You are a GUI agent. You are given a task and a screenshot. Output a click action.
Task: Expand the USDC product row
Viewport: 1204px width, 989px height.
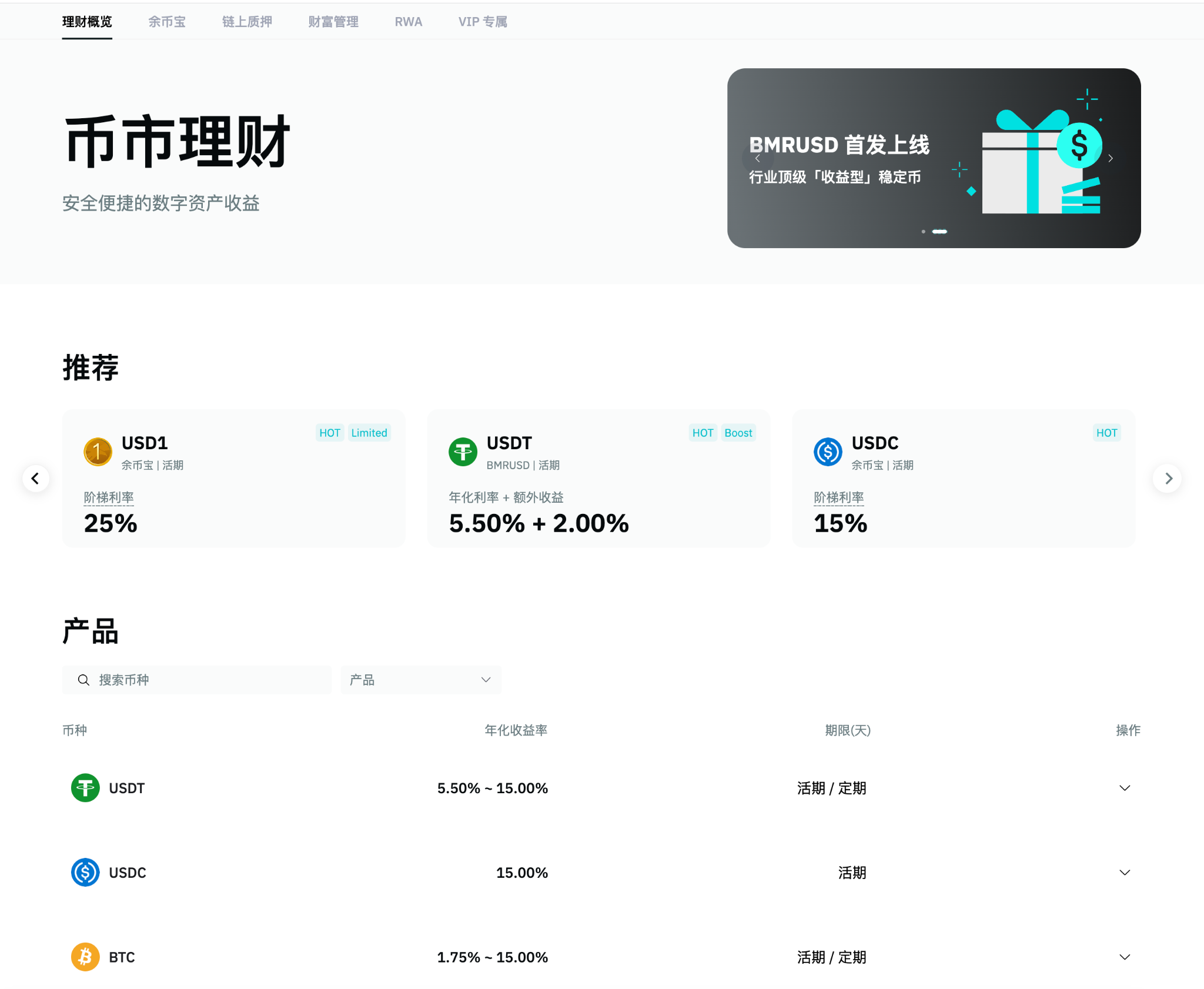1125,873
